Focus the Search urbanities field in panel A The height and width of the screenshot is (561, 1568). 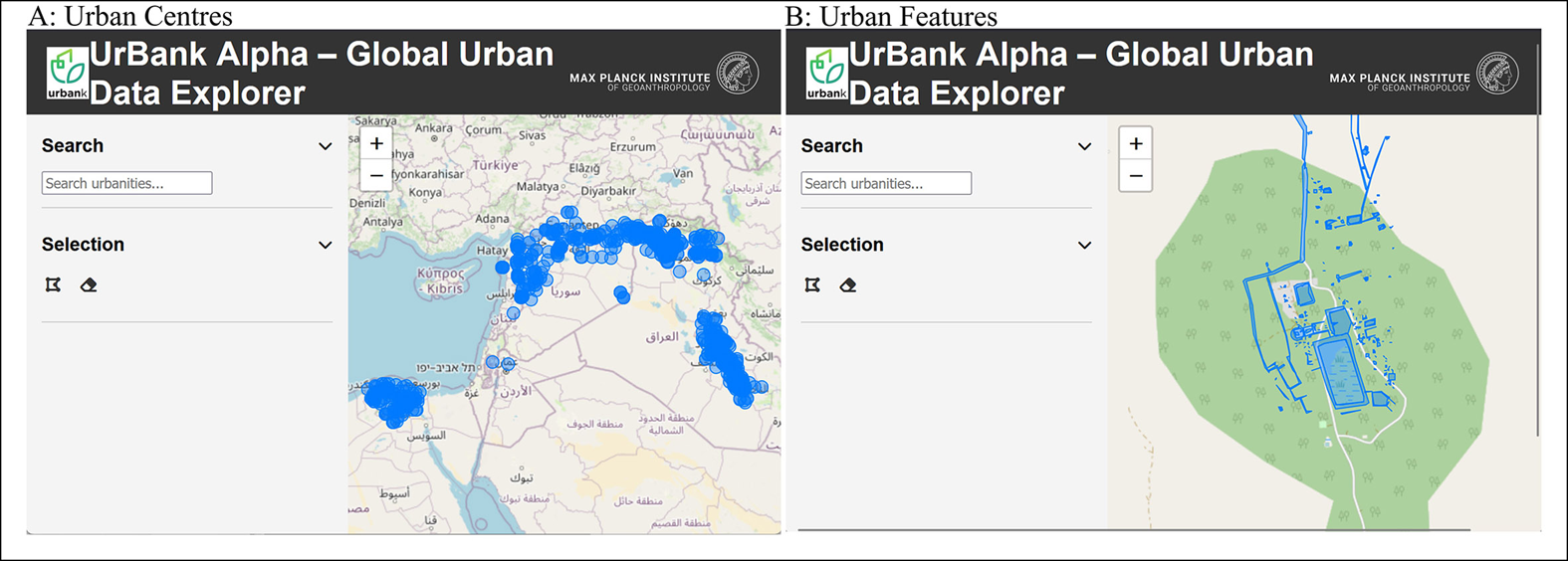click(126, 183)
